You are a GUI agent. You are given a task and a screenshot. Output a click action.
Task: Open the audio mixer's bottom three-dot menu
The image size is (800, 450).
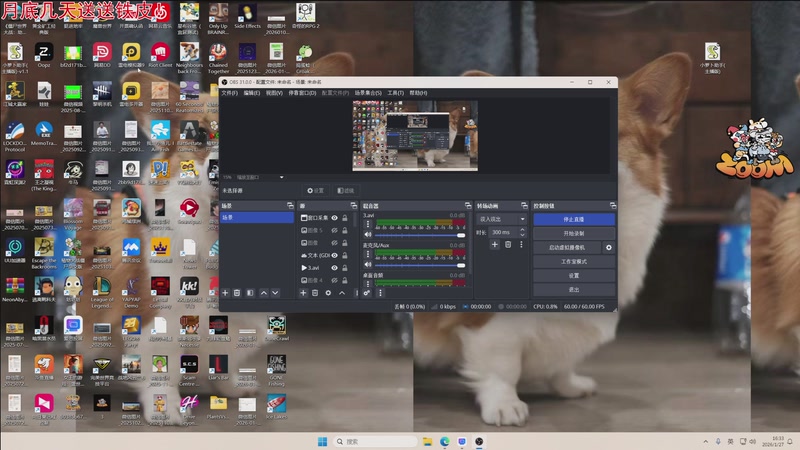click(x=380, y=293)
